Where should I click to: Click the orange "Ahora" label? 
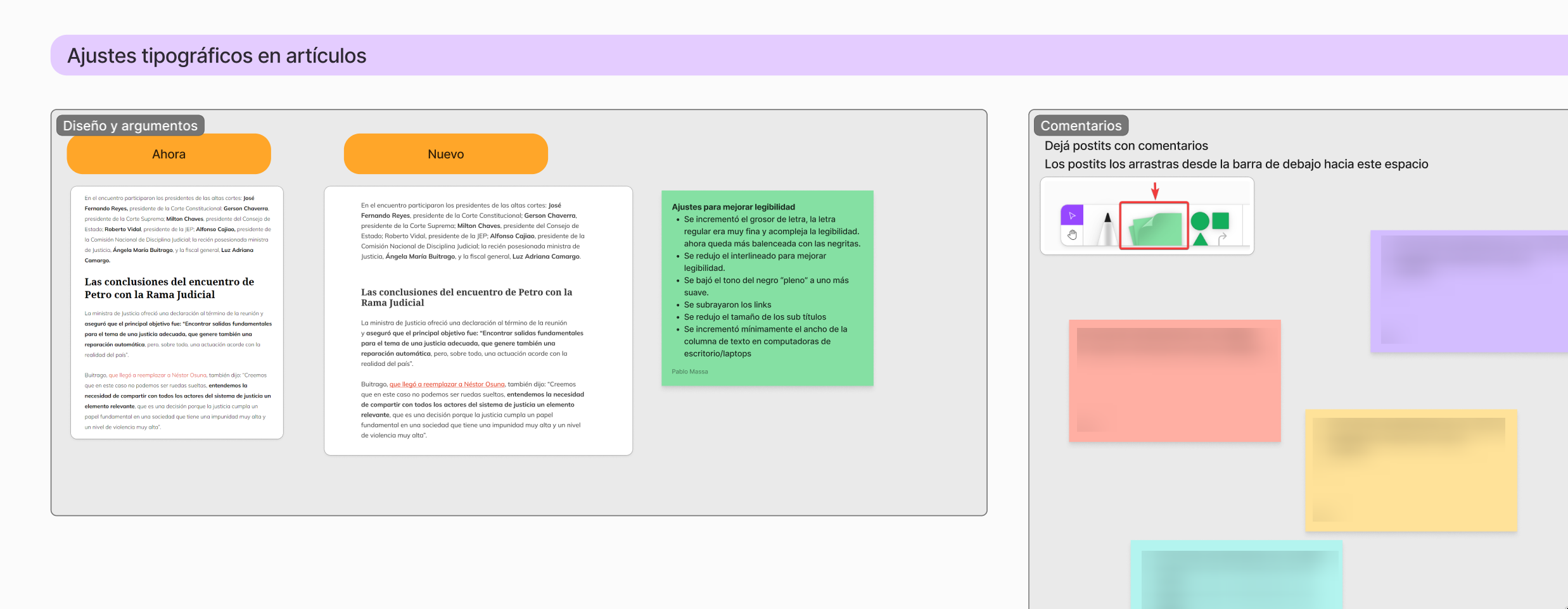tap(169, 154)
